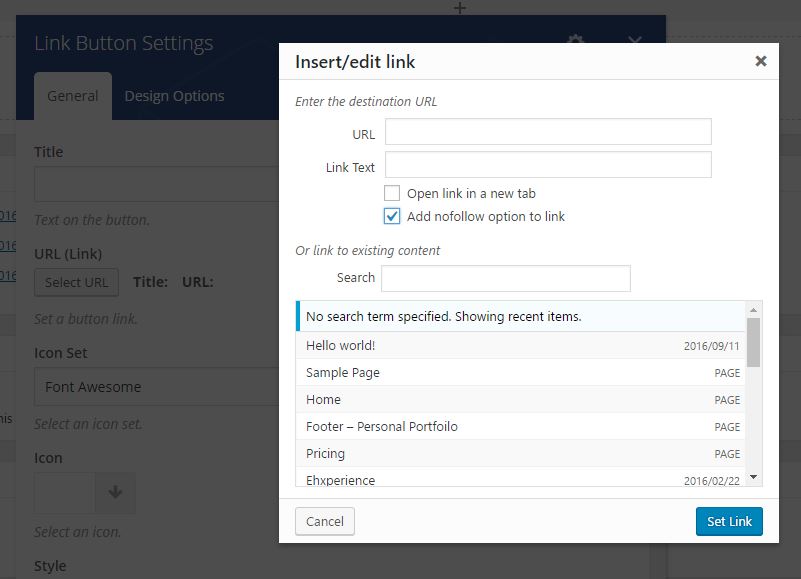
Task: Focus the URL input field
Action: point(548,132)
